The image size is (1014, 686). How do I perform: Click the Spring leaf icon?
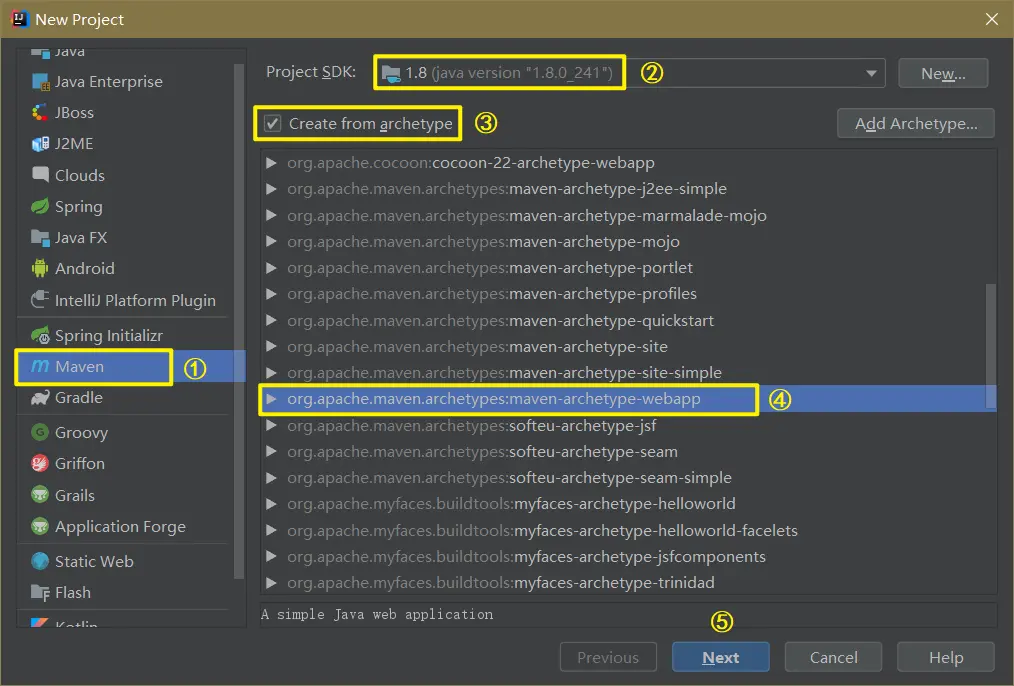tap(40, 206)
